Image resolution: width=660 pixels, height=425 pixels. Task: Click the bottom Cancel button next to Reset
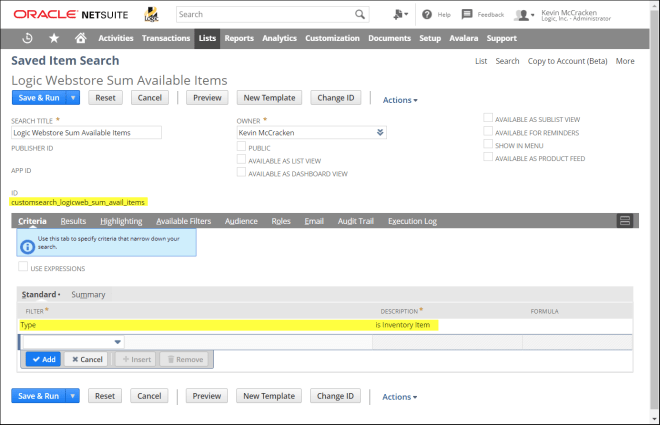click(149, 396)
